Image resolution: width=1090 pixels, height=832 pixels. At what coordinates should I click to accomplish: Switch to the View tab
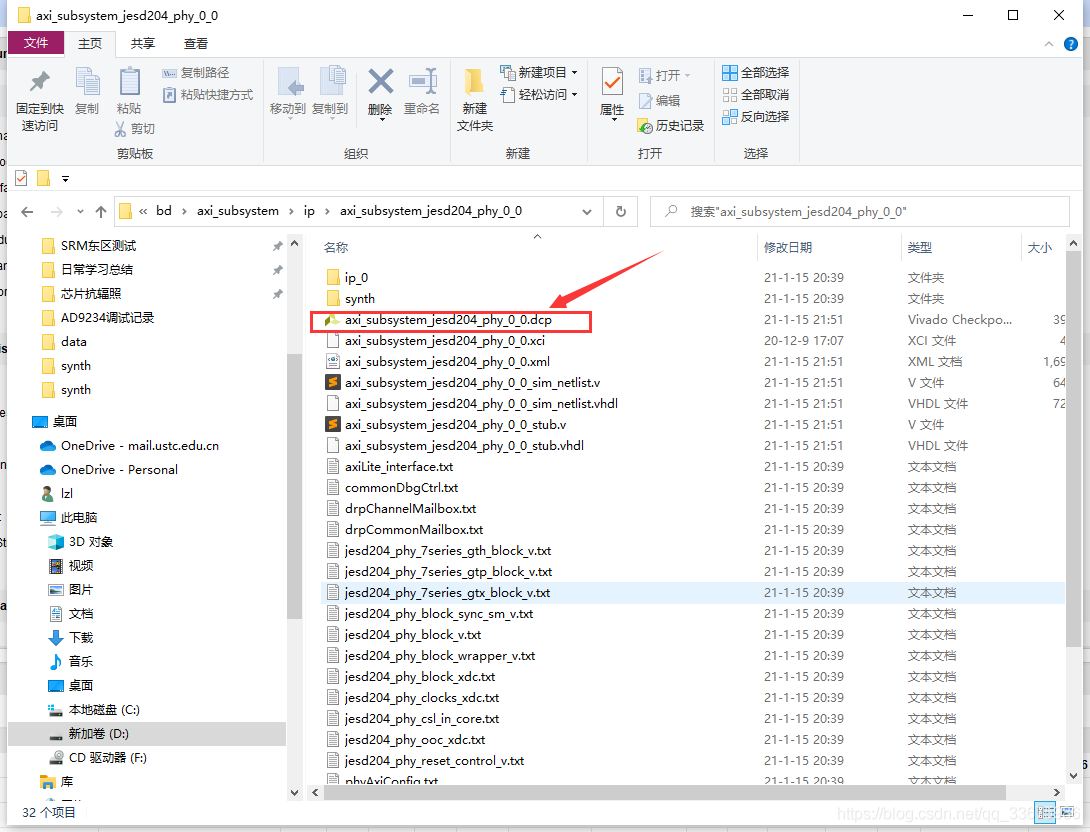[x=195, y=43]
